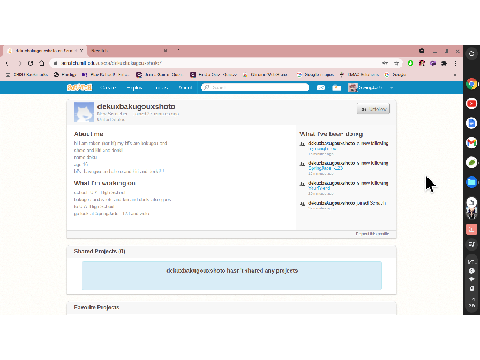
Task: Open the Chrome three-dot menu
Action: click(455, 63)
